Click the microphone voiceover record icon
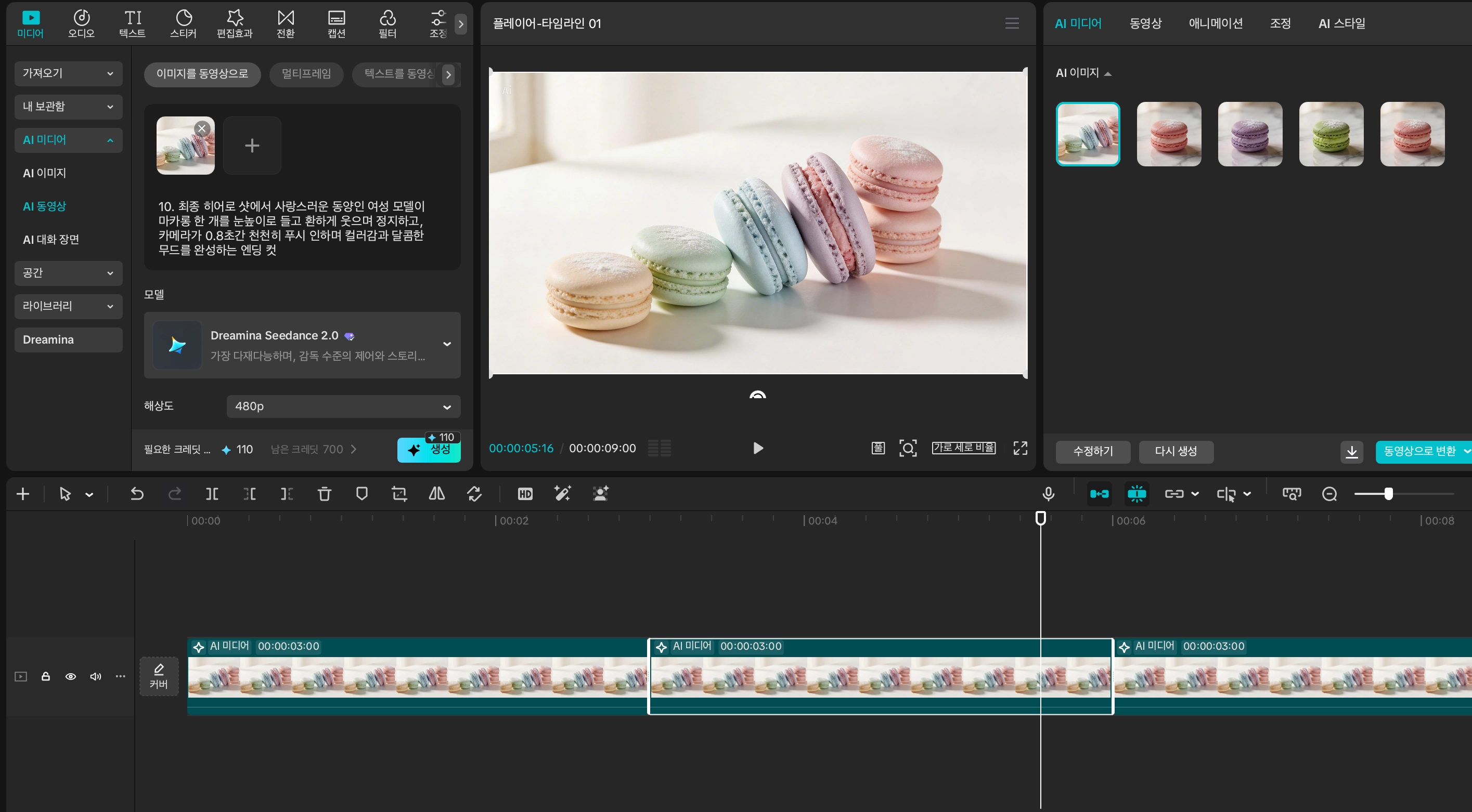This screenshot has width=1472, height=812. [x=1048, y=494]
